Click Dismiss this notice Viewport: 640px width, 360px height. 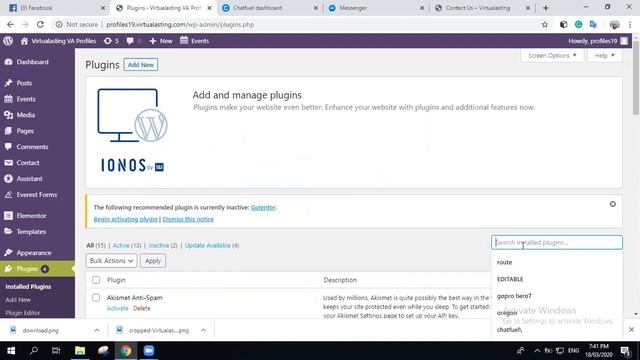click(188, 219)
